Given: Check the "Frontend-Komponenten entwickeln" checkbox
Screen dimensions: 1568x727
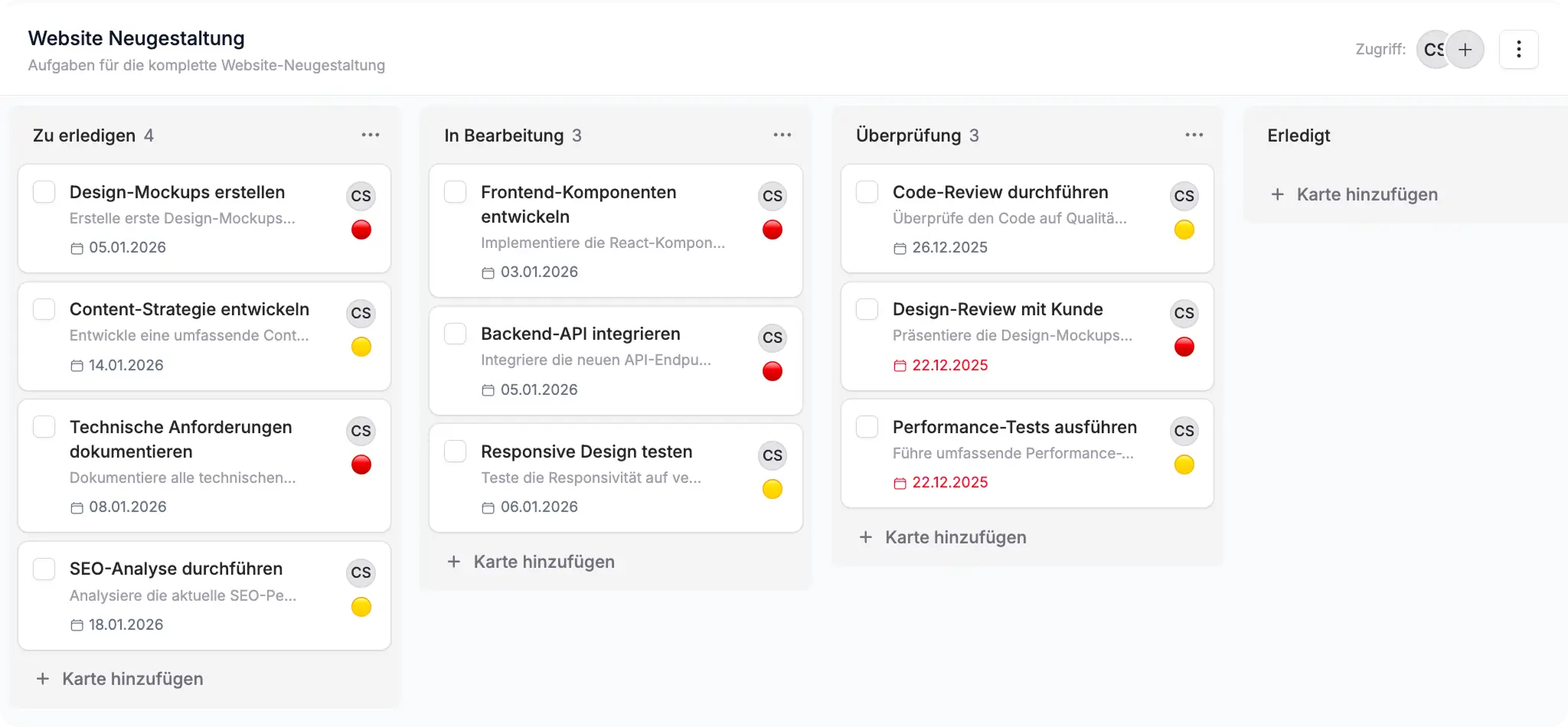Looking at the screenshot, I should [455, 192].
